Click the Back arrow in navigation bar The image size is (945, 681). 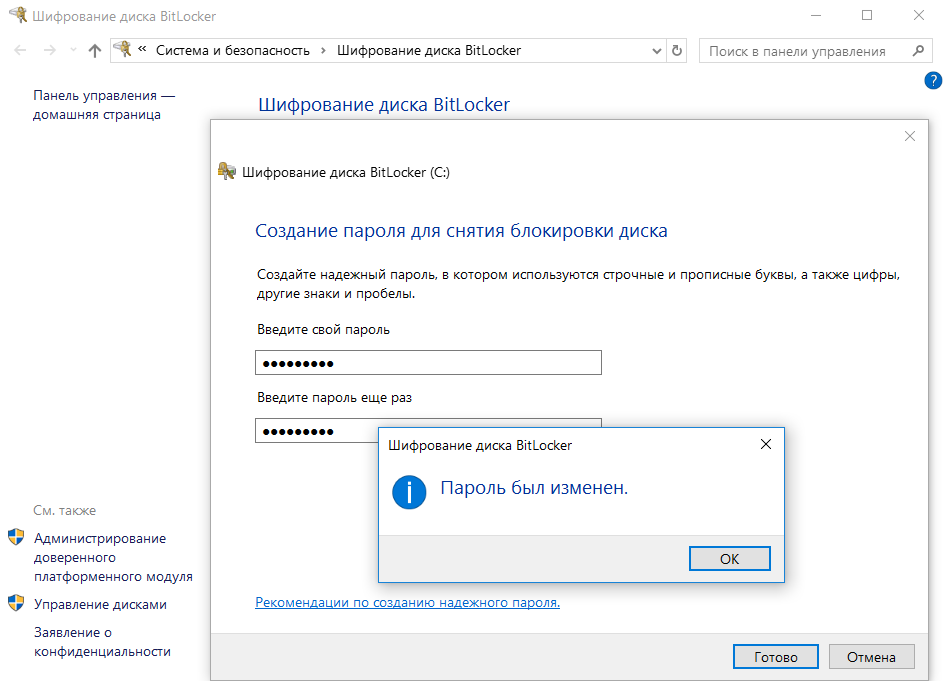point(22,51)
